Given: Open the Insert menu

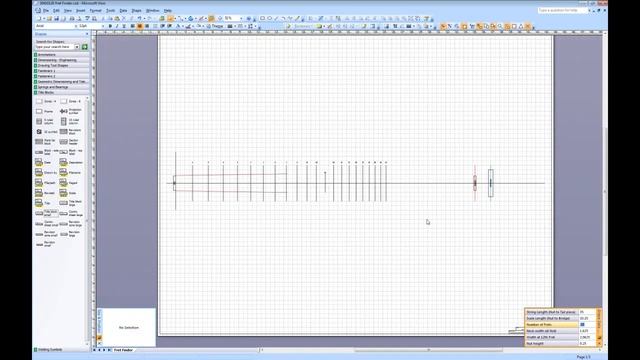Looking at the screenshot, I should point(81,10).
